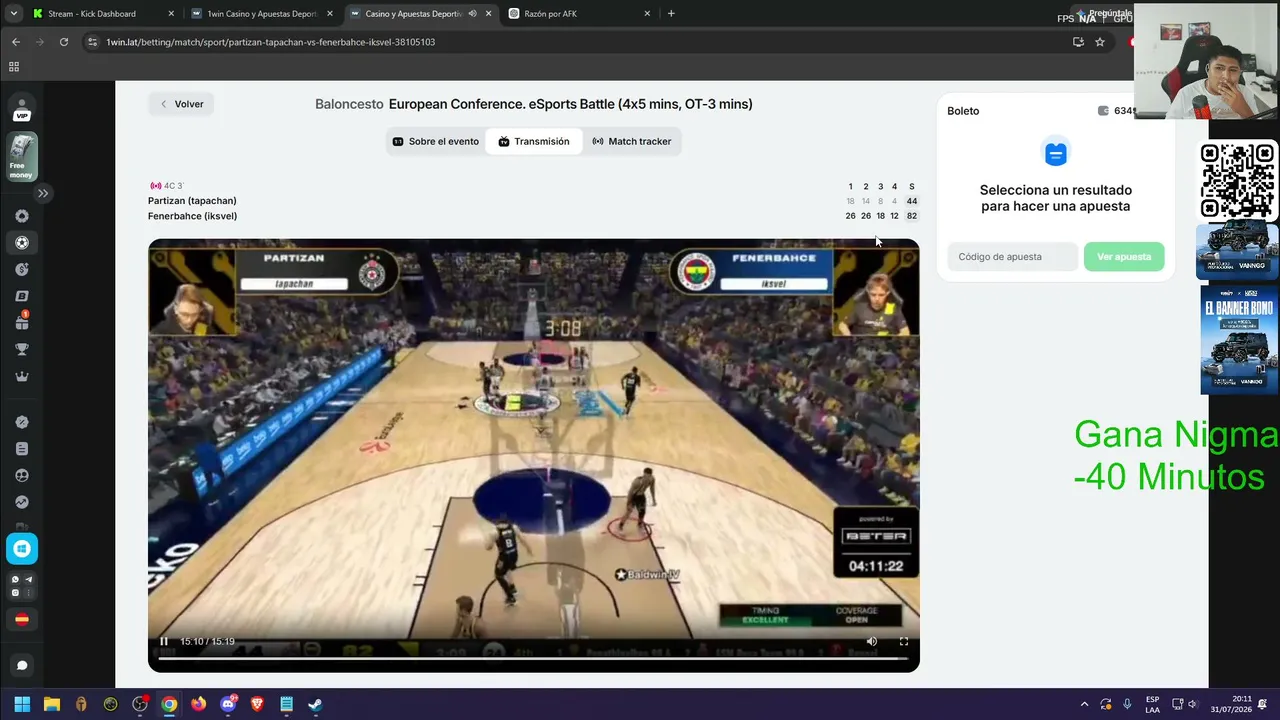Close the Razón por AFK tab
Image resolution: width=1280 pixels, height=720 pixels.
tap(647, 14)
